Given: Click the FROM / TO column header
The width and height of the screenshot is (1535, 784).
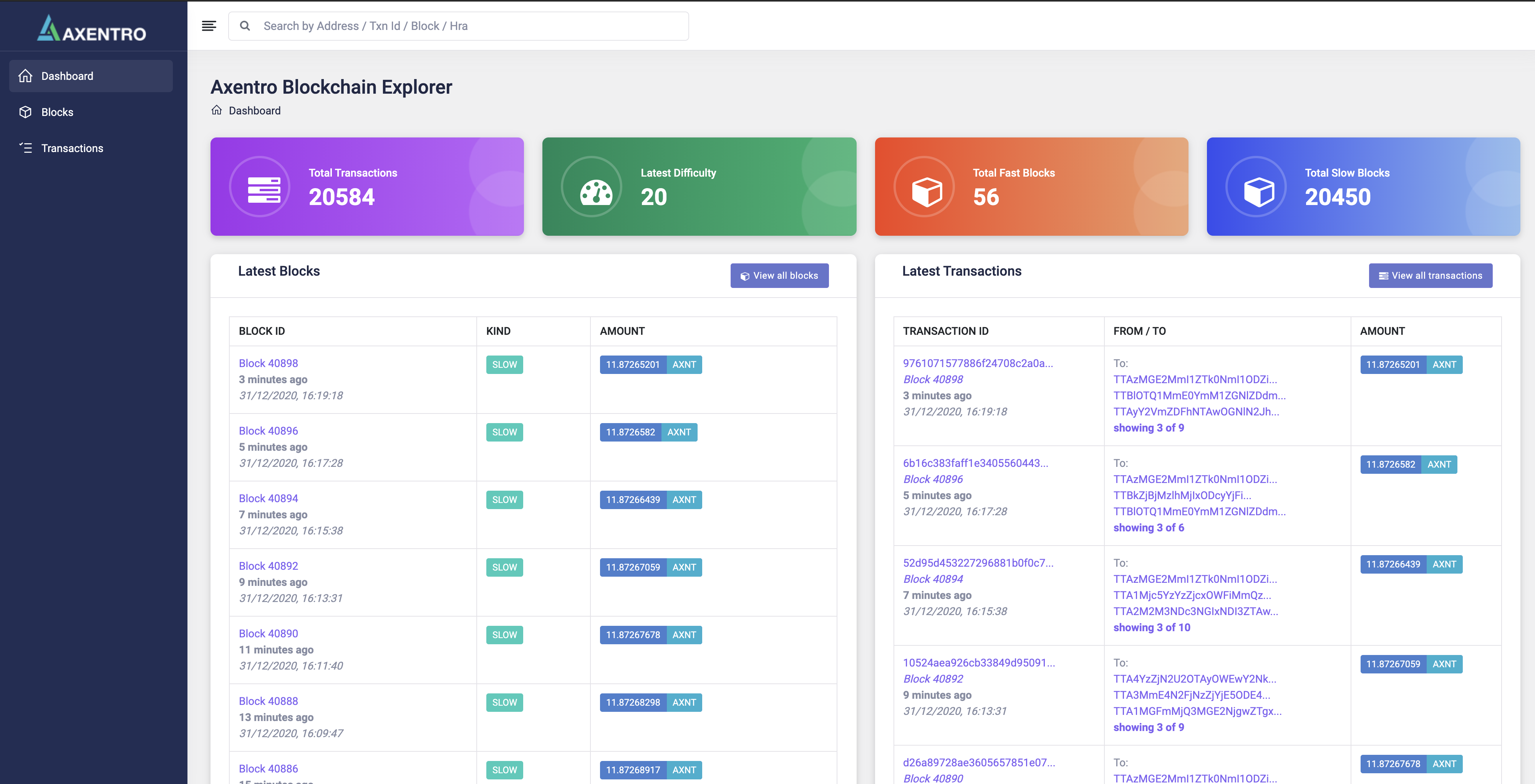Looking at the screenshot, I should coord(1139,331).
